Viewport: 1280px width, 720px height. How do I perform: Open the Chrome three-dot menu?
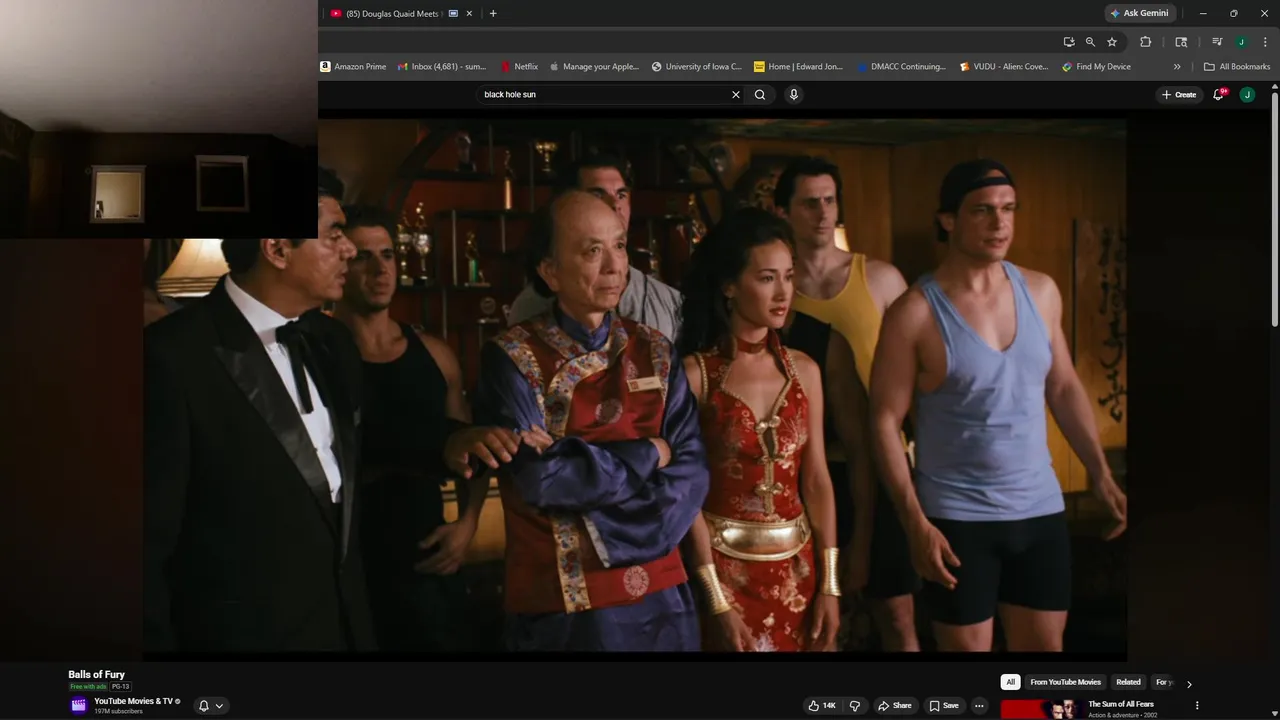1265,42
